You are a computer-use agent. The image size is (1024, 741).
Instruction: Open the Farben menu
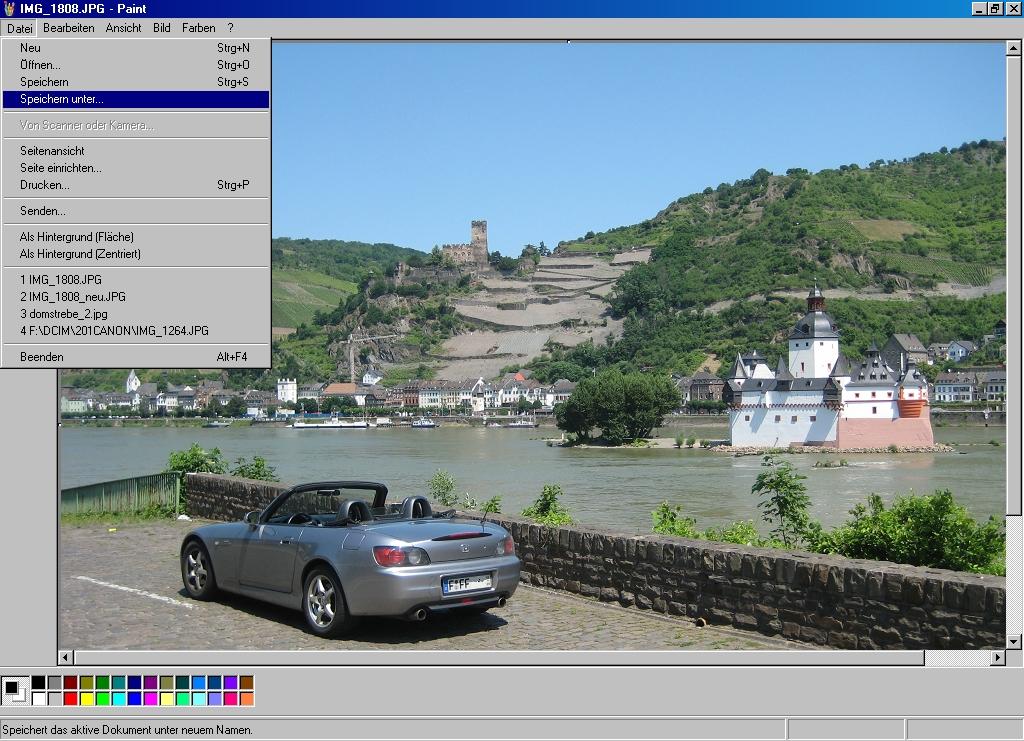[x=198, y=28]
